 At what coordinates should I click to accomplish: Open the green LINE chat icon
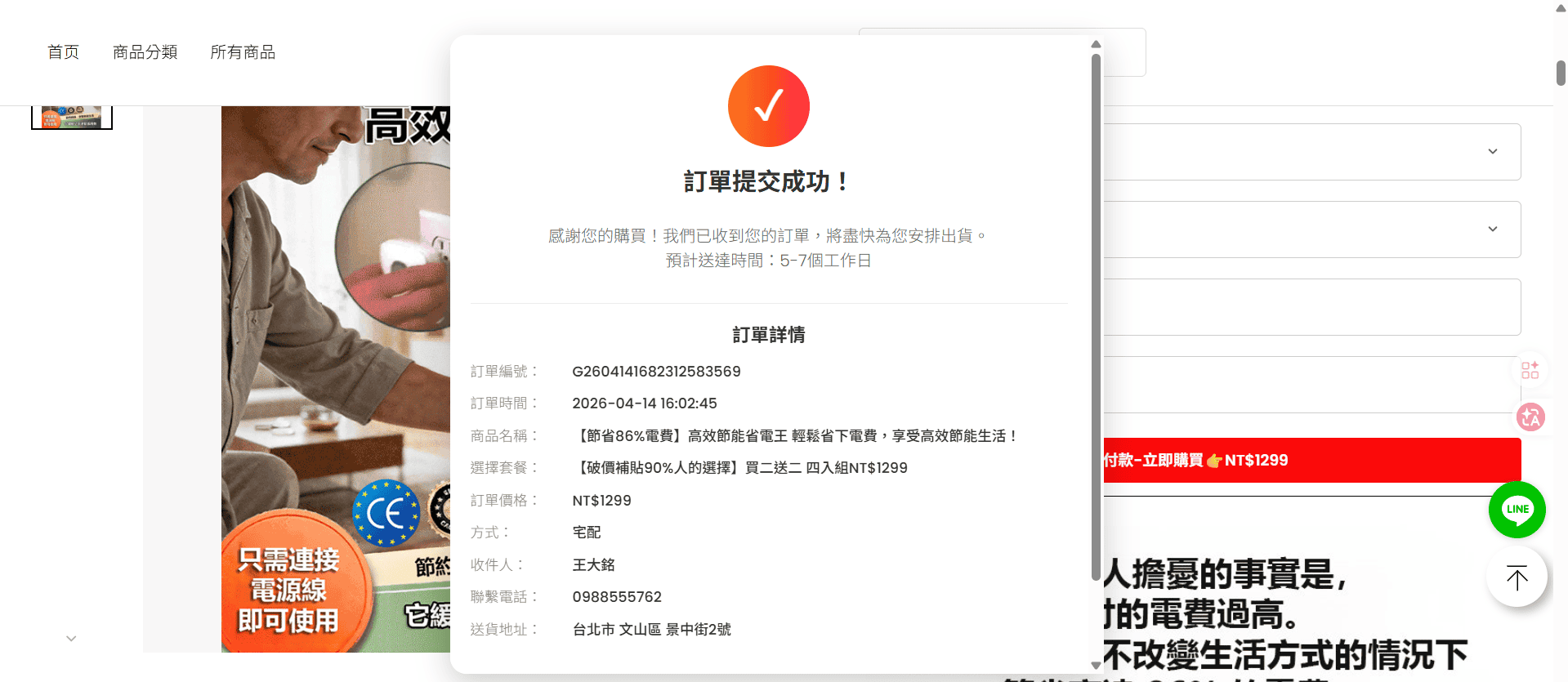click(x=1517, y=510)
